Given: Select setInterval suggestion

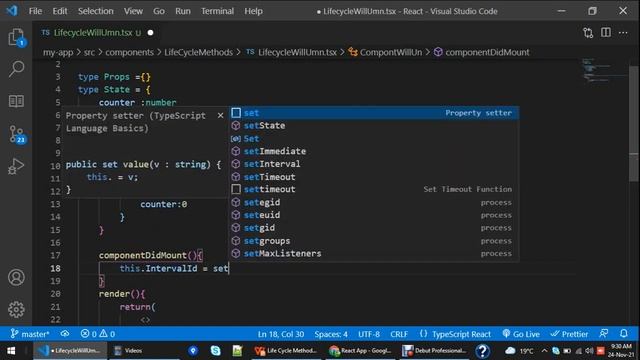Looking at the screenshot, I should pos(374,164).
